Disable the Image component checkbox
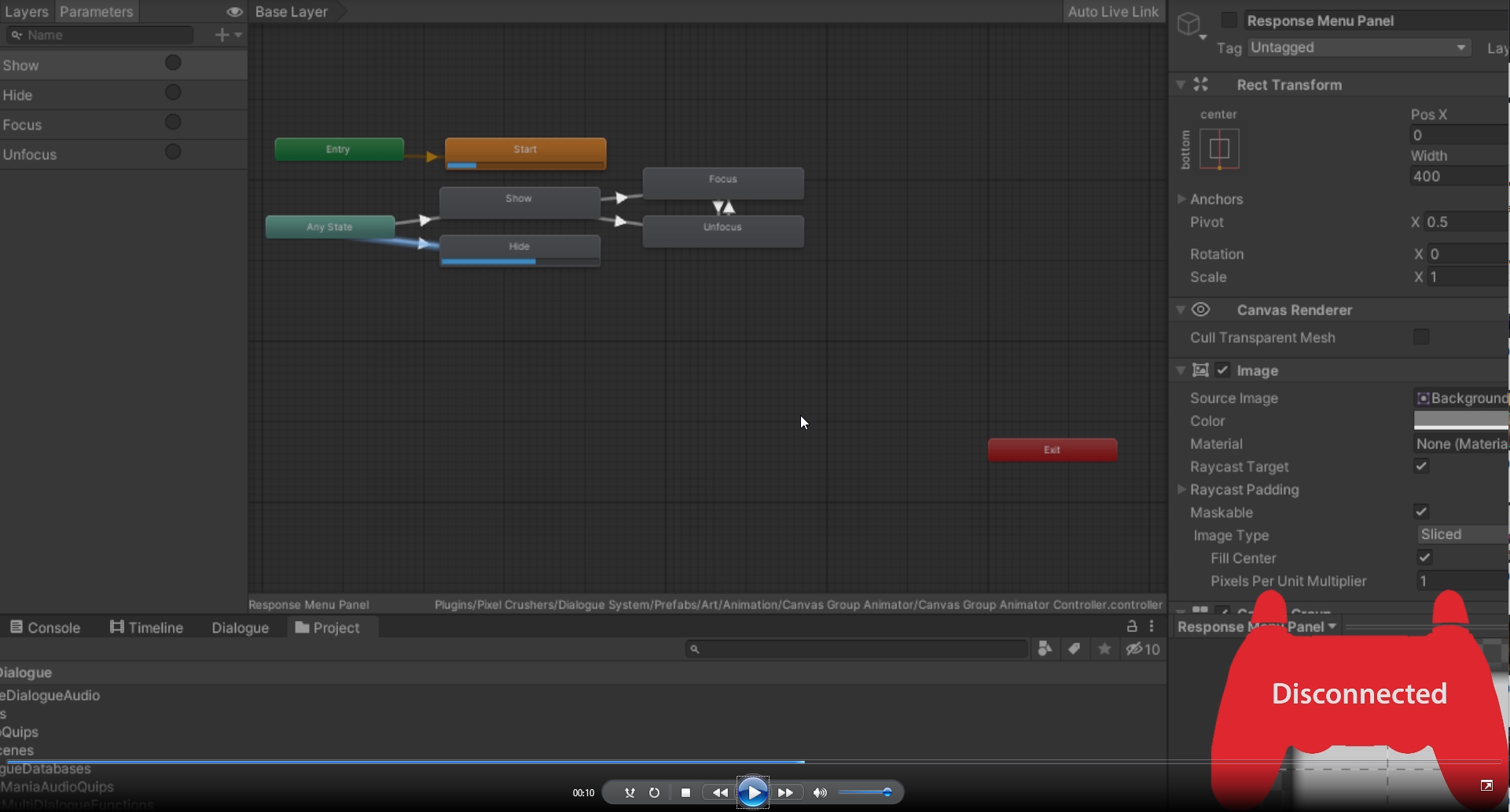Image resolution: width=1510 pixels, height=812 pixels. point(1222,369)
